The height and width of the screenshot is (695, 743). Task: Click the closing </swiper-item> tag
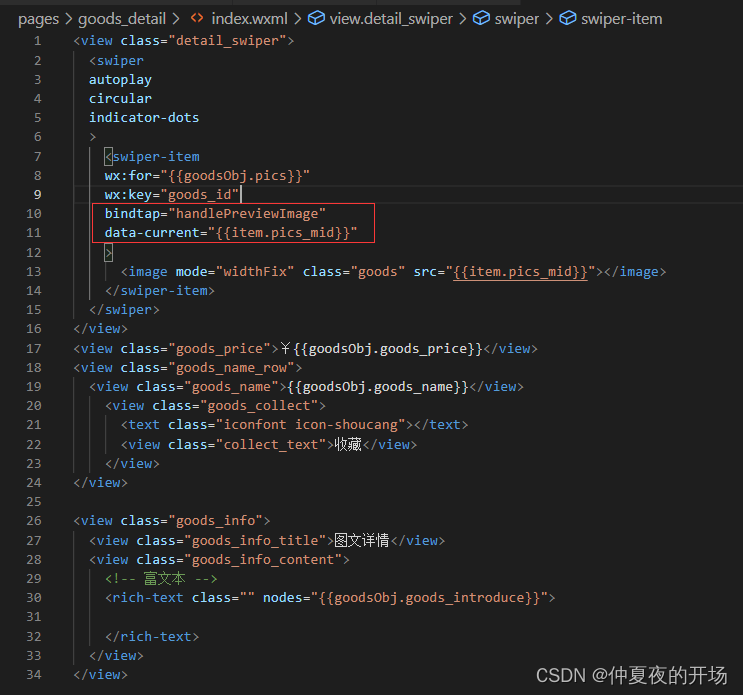[x=160, y=291]
